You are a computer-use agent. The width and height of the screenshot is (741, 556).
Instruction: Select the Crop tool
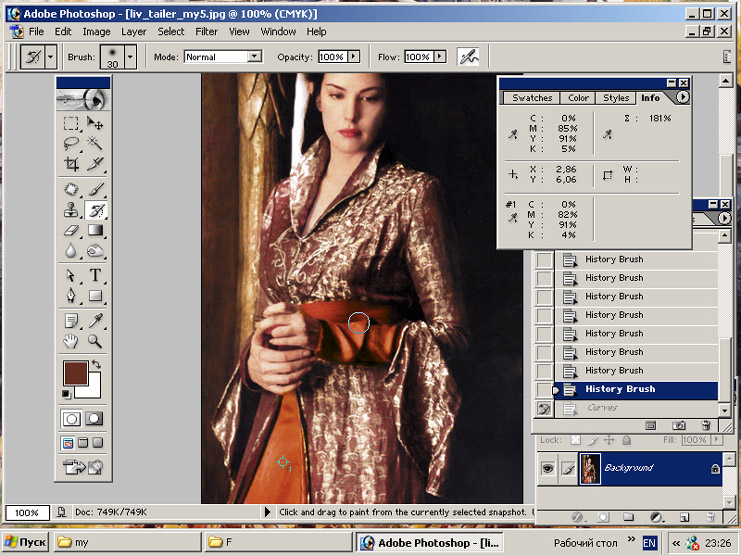tap(71, 163)
